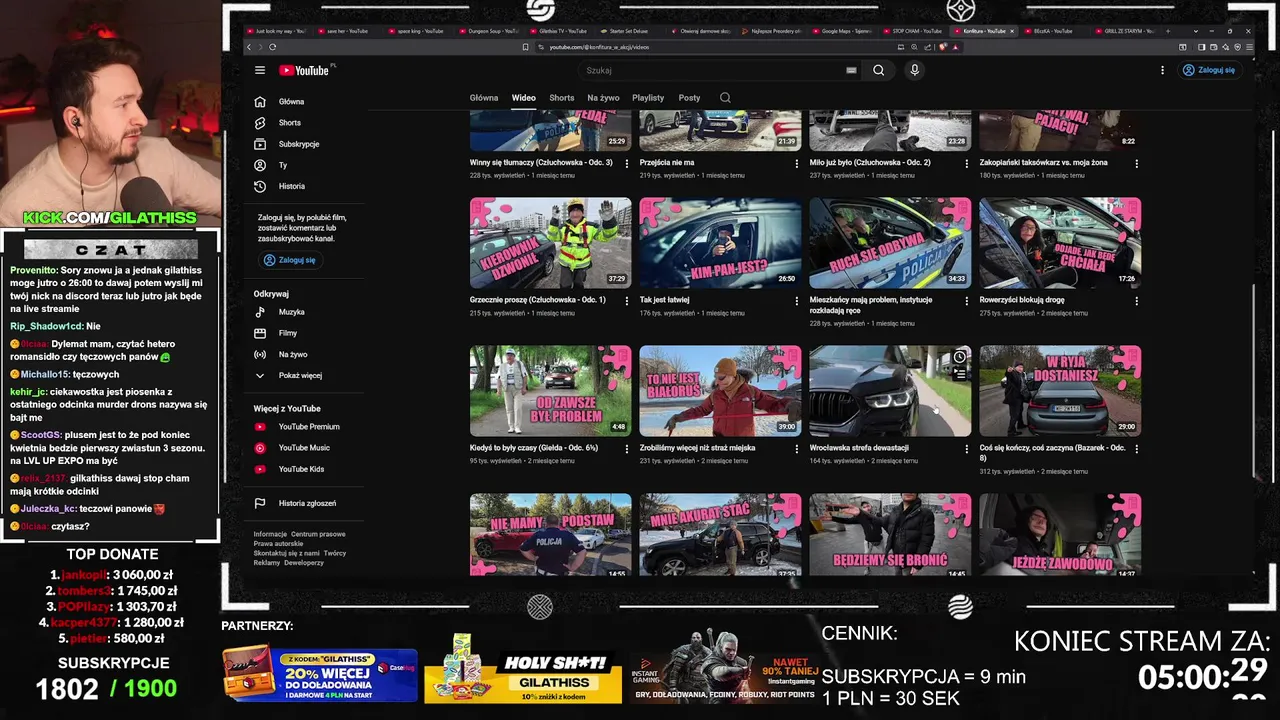Click the channel search magnifier icon
This screenshot has height=720, width=1280.
725,98
